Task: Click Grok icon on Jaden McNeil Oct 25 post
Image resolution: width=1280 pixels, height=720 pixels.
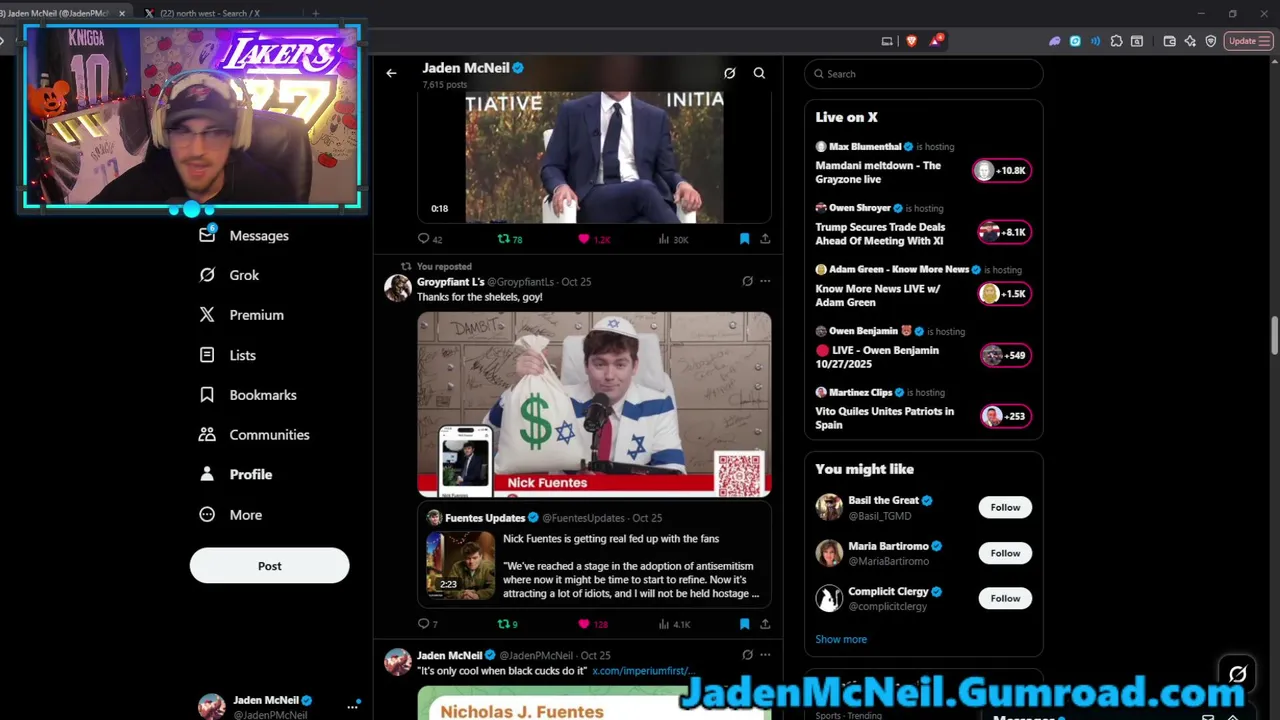Action: [x=747, y=655]
